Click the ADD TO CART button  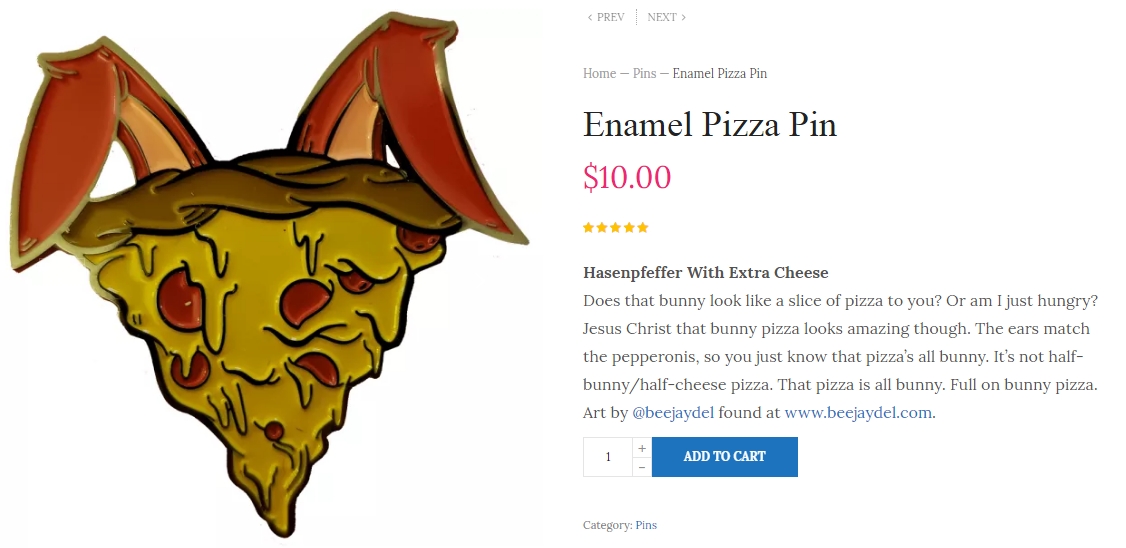click(x=725, y=457)
